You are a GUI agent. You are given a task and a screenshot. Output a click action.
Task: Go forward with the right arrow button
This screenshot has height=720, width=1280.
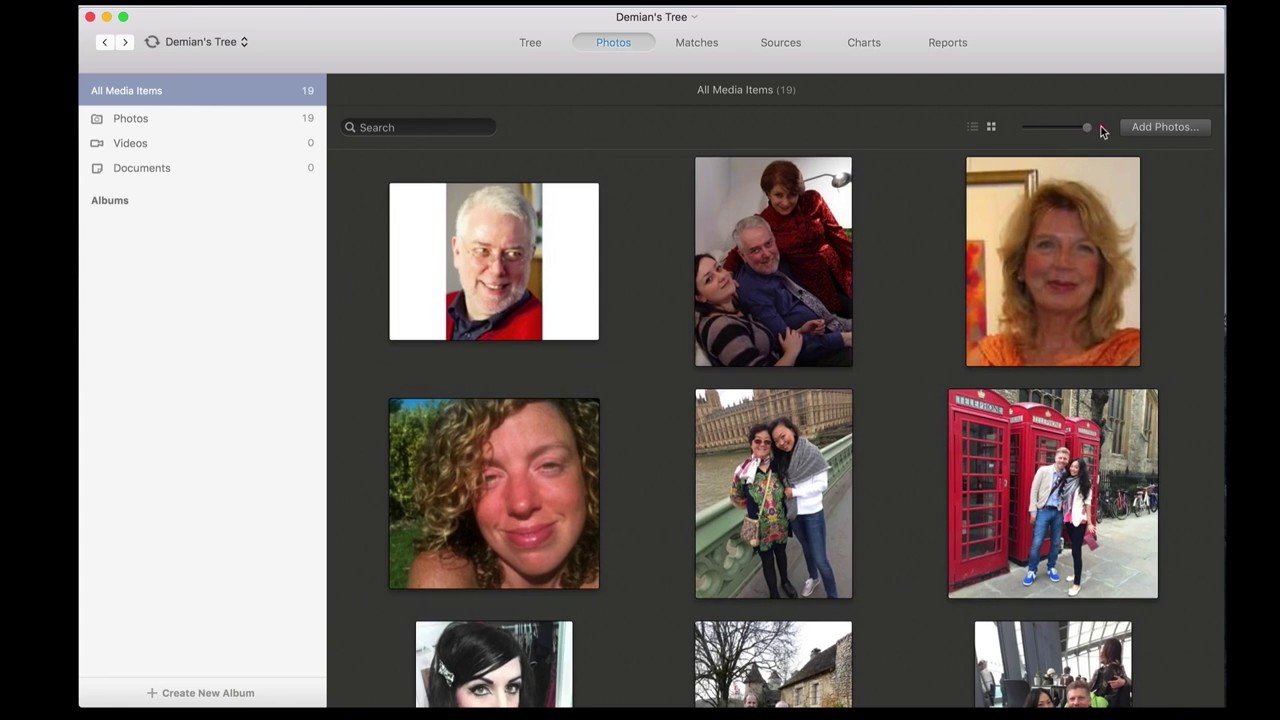click(125, 42)
